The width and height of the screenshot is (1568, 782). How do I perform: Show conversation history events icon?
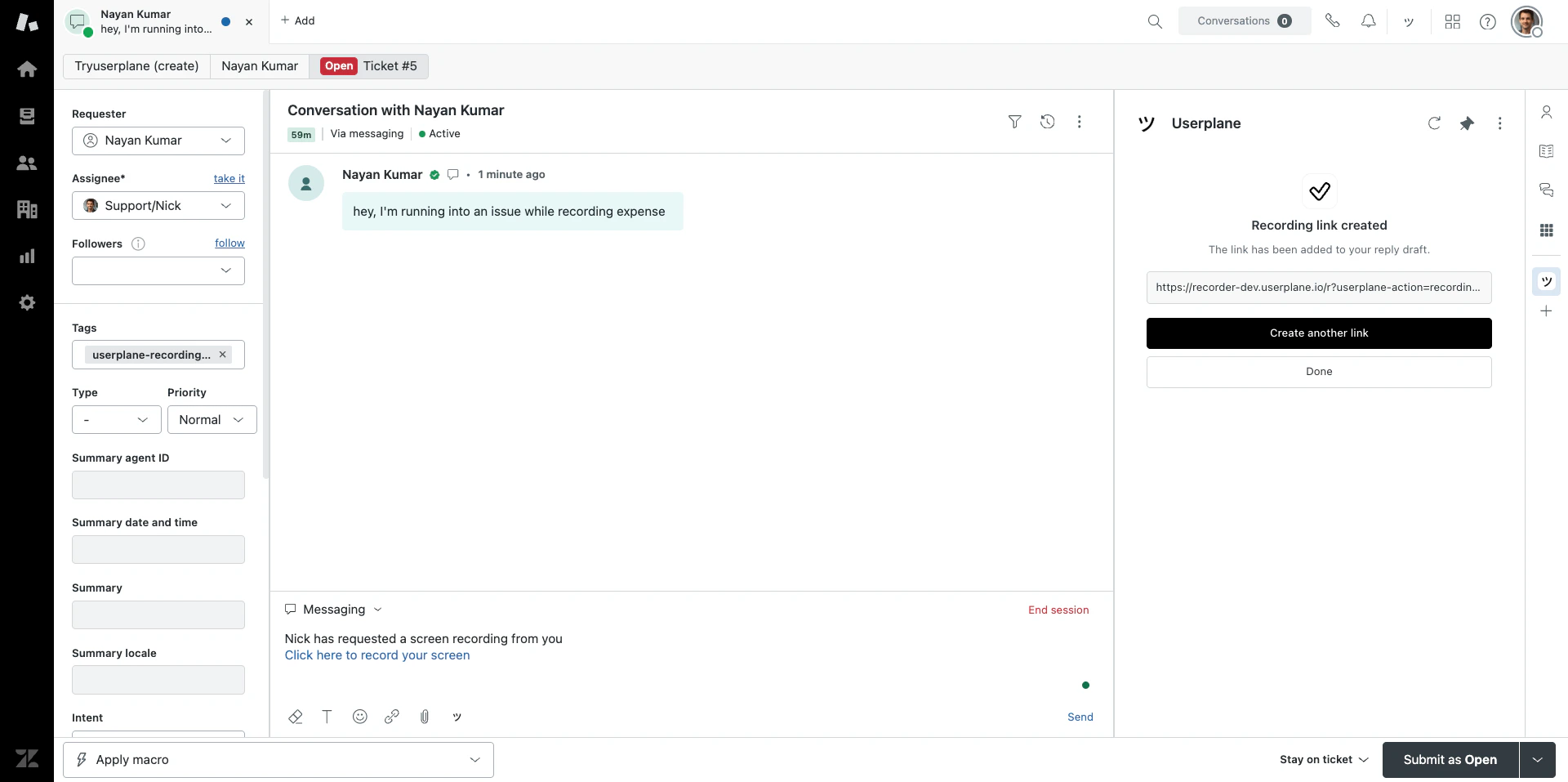[1047, 122]
